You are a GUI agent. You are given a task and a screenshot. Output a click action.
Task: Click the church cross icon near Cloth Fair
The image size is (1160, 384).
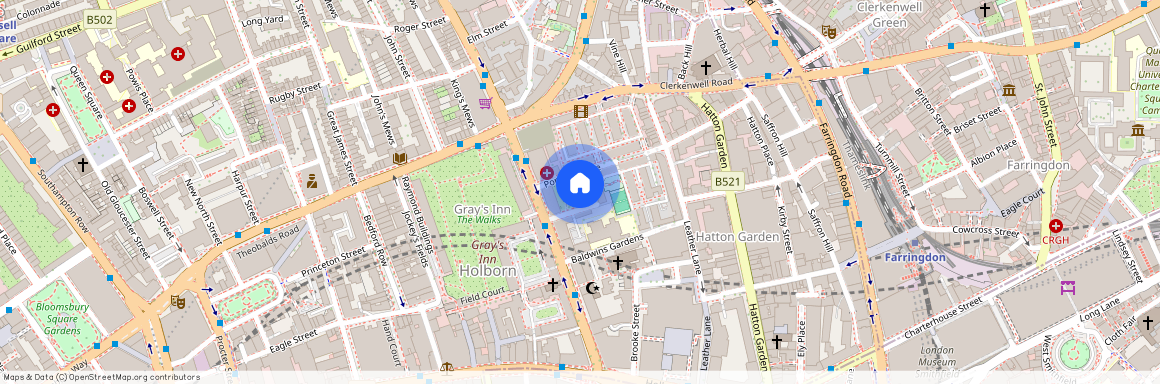point(1147,322)
